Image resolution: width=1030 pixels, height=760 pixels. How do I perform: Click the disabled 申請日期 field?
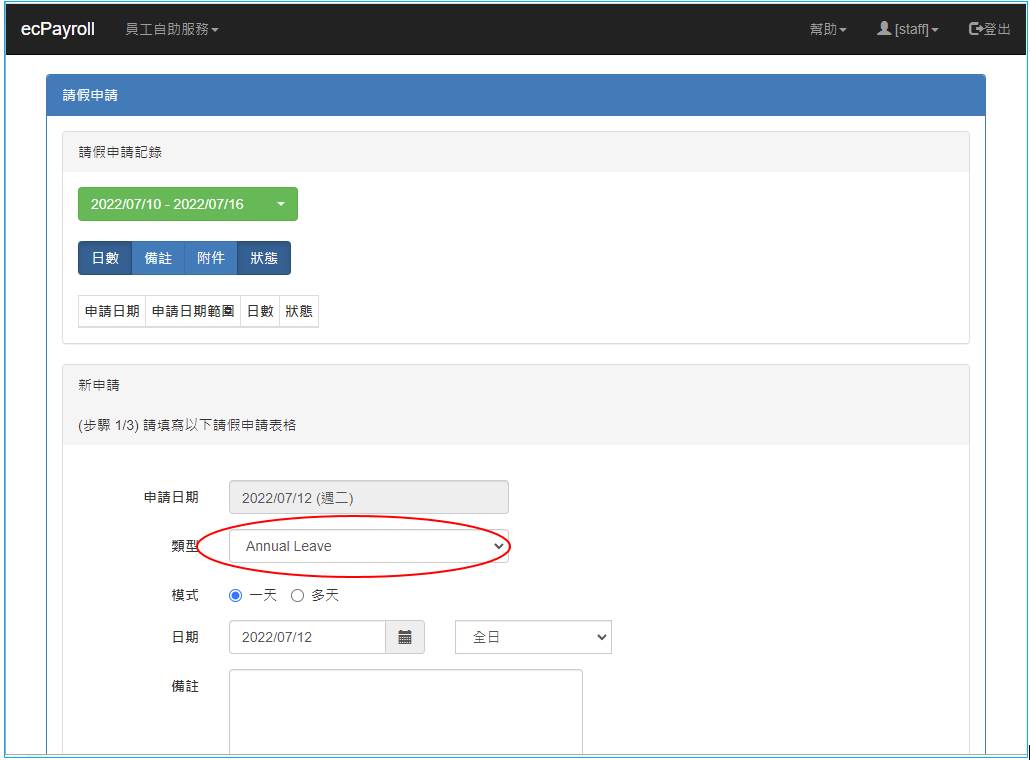pos(369,497)
